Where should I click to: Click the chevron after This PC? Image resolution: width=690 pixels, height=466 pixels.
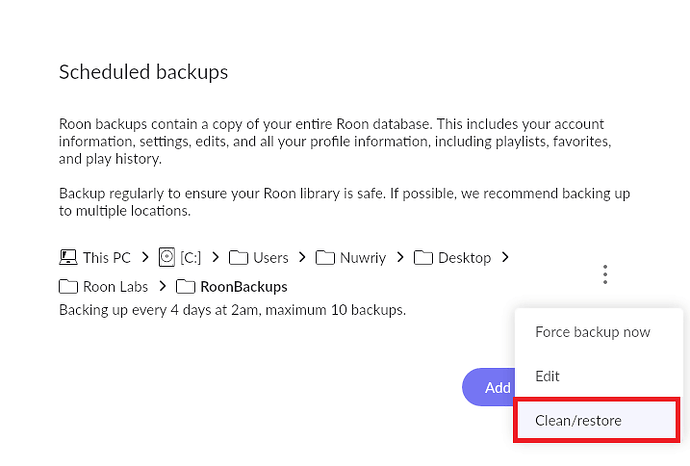(x=145, y=258)
